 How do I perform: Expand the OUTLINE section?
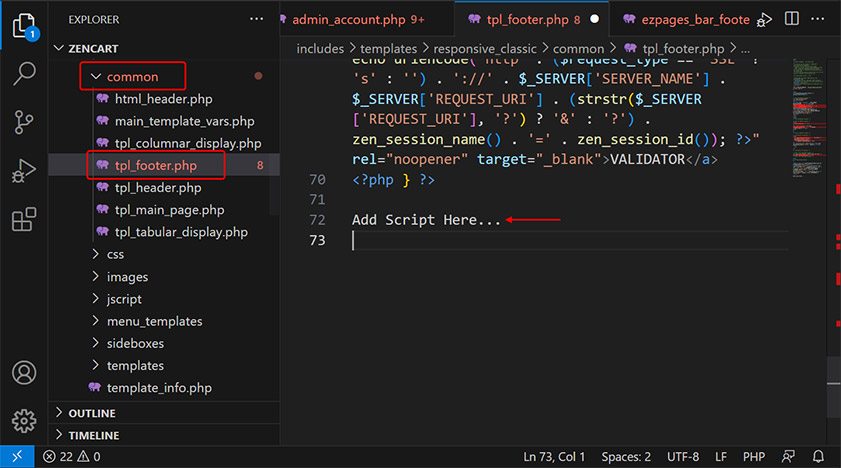[x=91, y=413]
